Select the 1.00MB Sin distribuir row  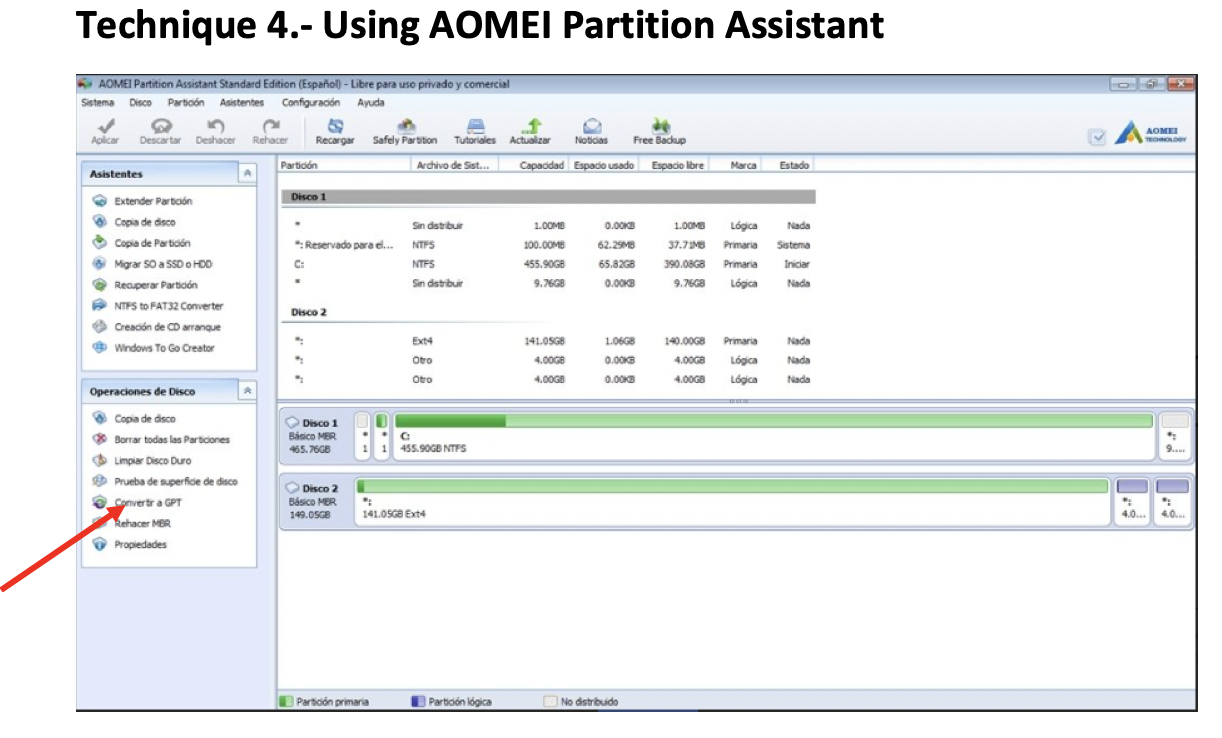(548, 226)
